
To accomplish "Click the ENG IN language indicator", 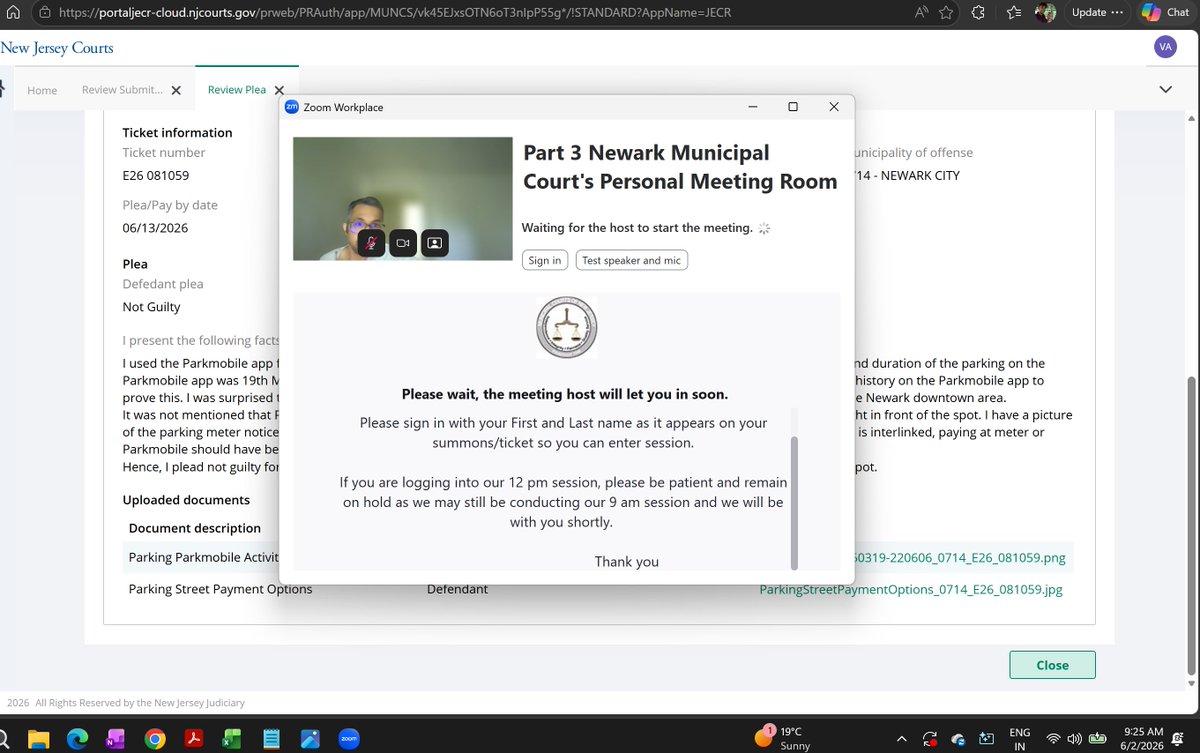I will 1019,739.
